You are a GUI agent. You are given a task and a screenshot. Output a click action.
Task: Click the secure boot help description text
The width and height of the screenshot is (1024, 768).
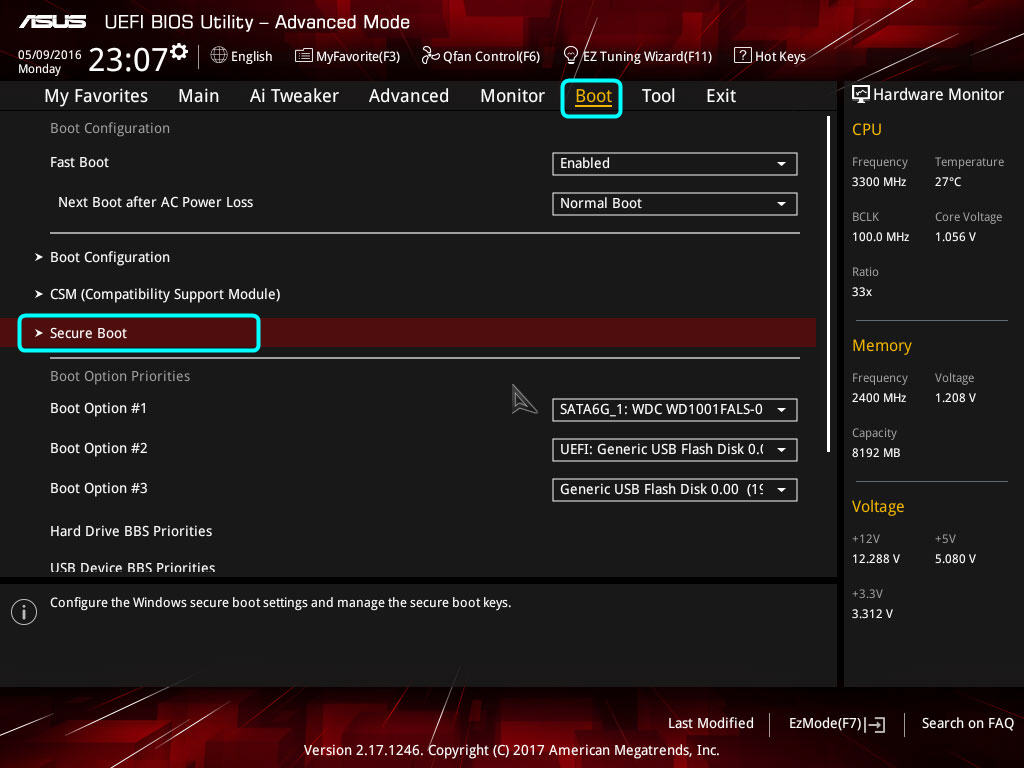click(281, 602)
